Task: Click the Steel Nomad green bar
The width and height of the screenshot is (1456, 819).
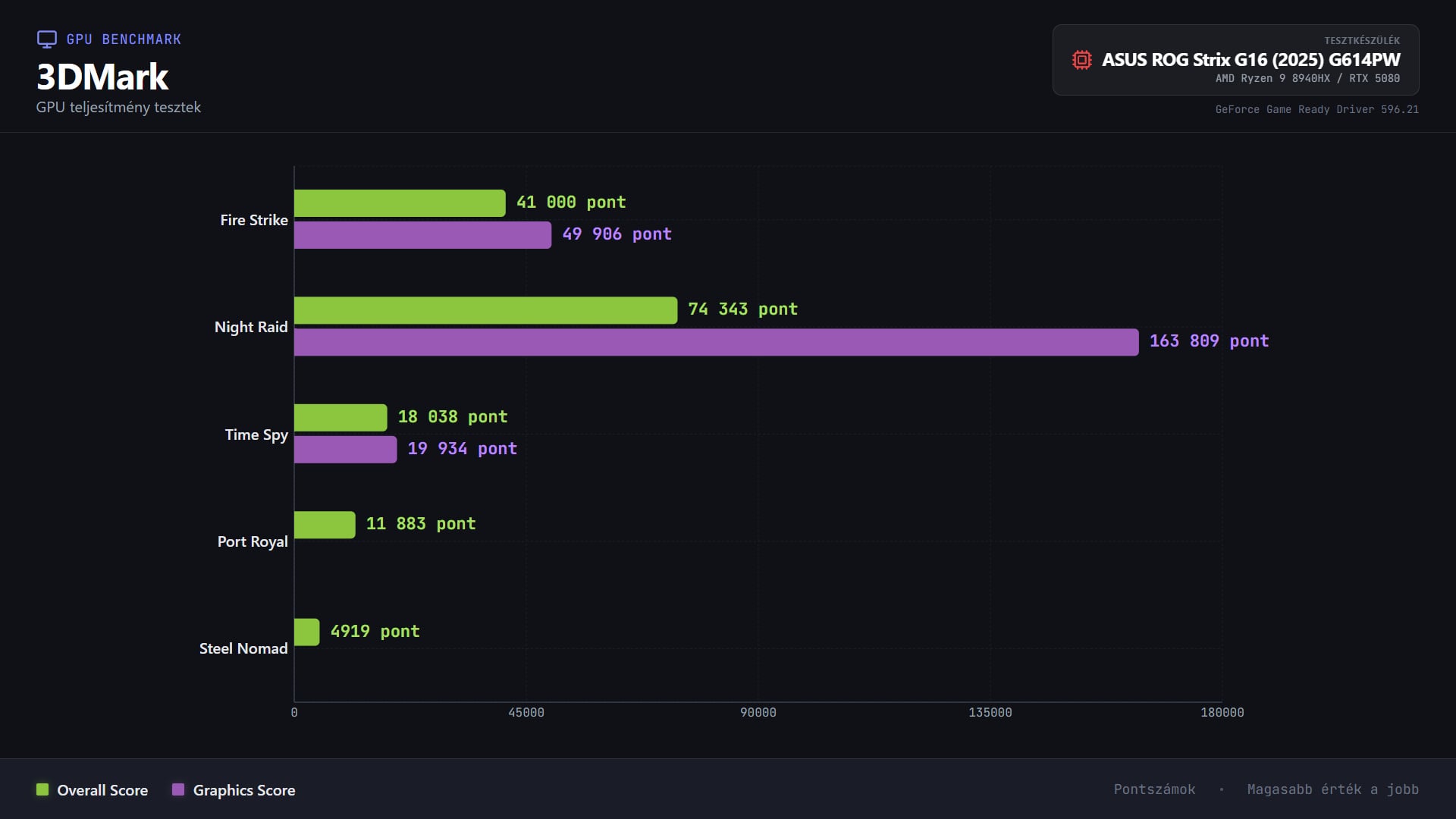Action: click(x=306, y=632)
